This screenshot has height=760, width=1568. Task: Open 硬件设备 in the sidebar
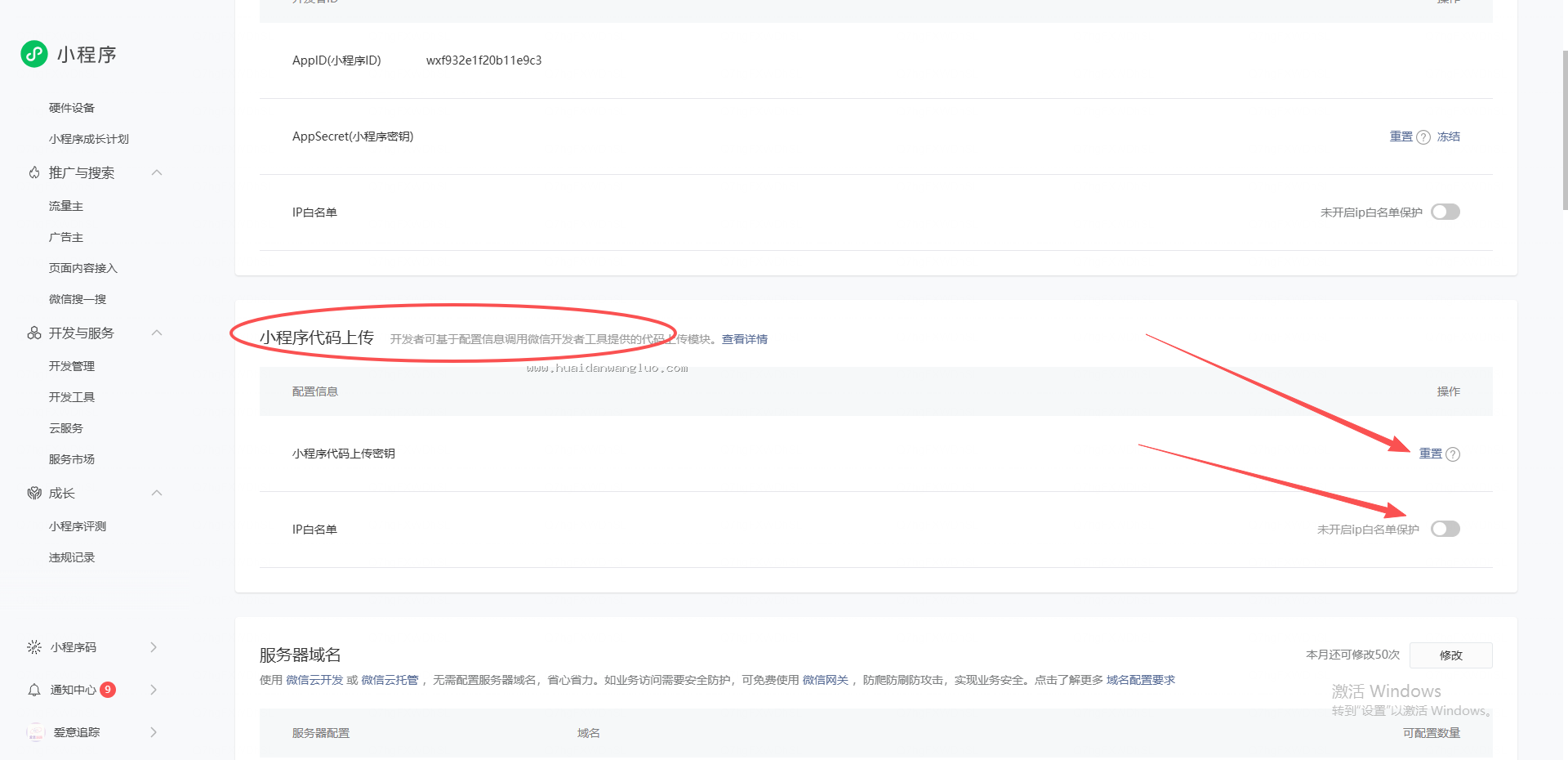(72, 108)
